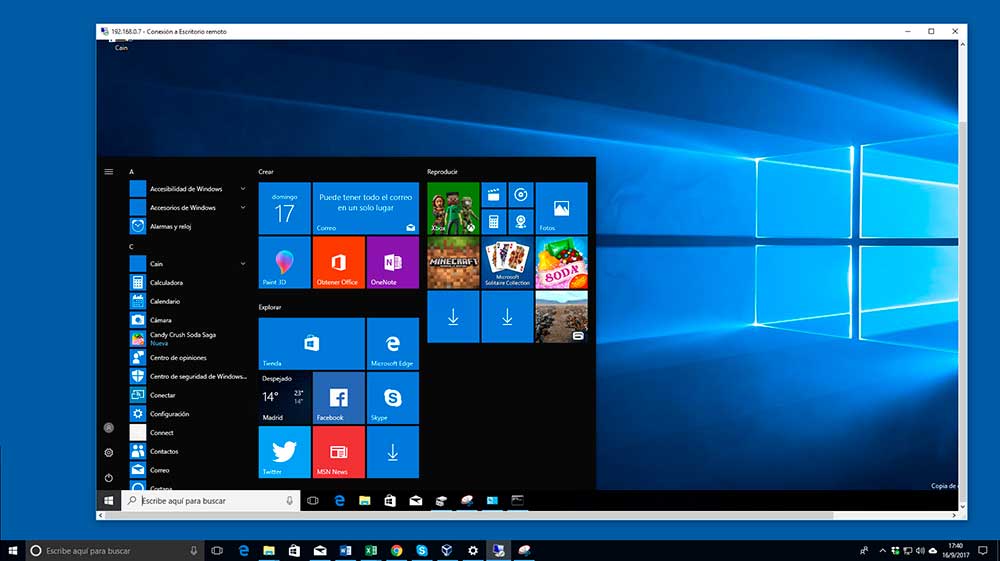Screen dimensions: 1000x561
Task: Click the remote session Start button
Action: pos(108,500)
